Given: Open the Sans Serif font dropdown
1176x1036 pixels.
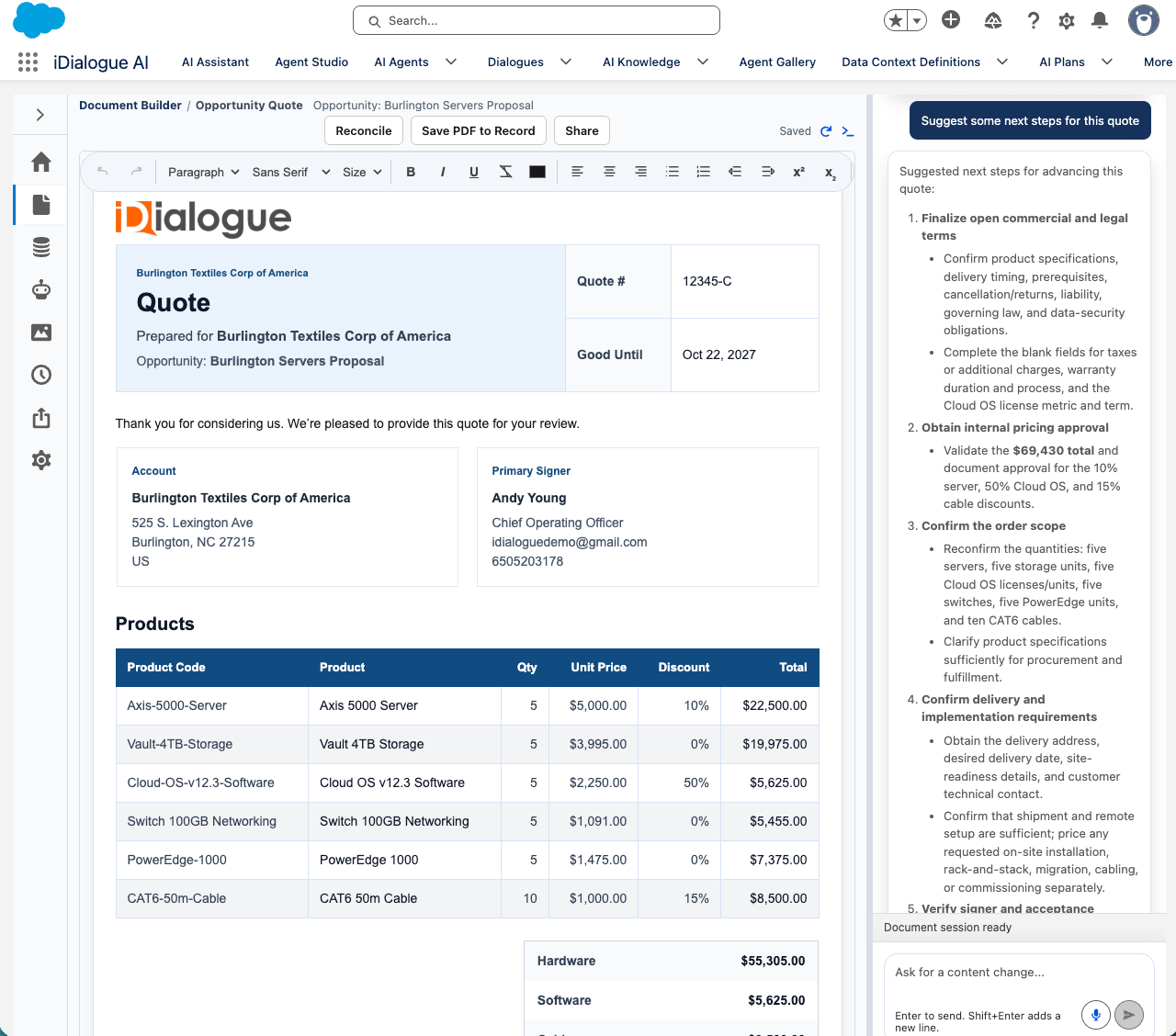Looking at the screenshot, I should 290,172.
